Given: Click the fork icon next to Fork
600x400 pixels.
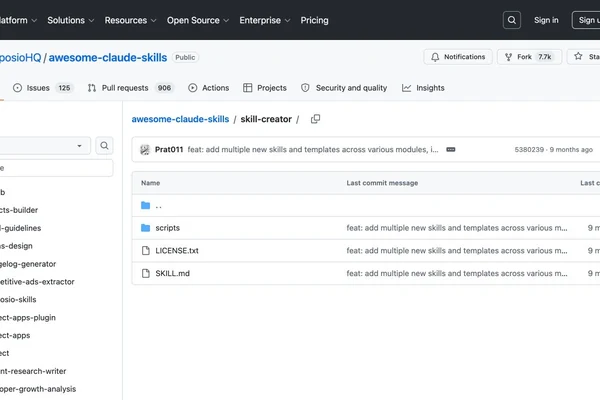Looking at the screenshot, I should 508,57.
